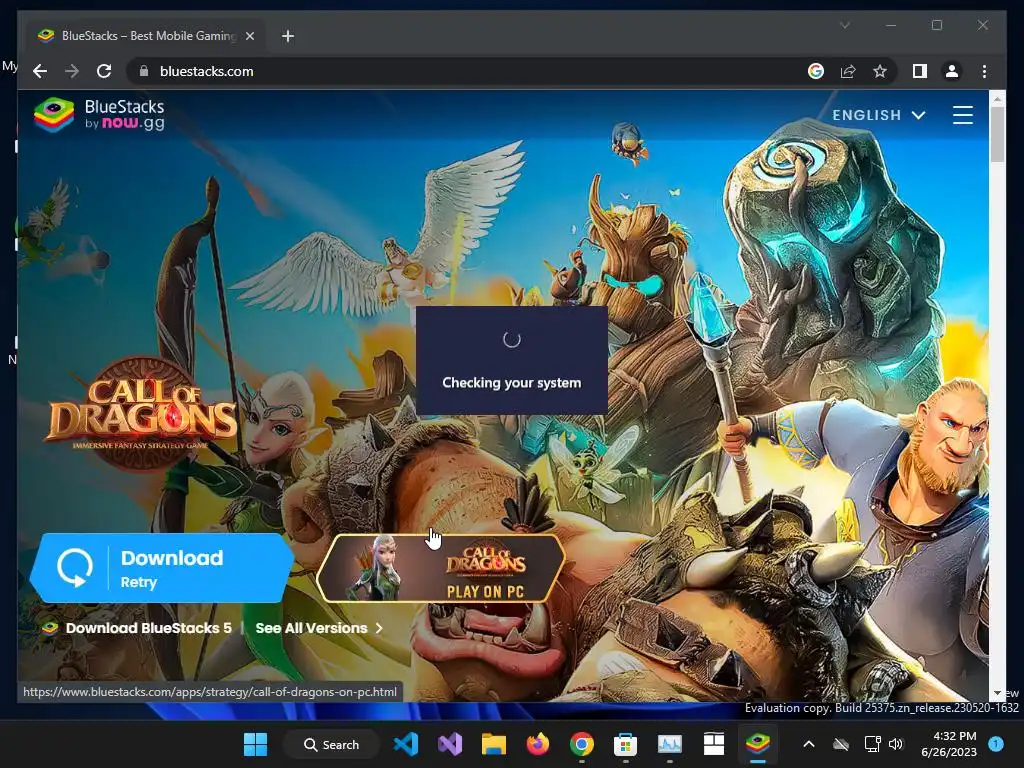Click the webpage vertical scrollbar thumb
The height and width of the screenshot is (768, 1024).
997,133
